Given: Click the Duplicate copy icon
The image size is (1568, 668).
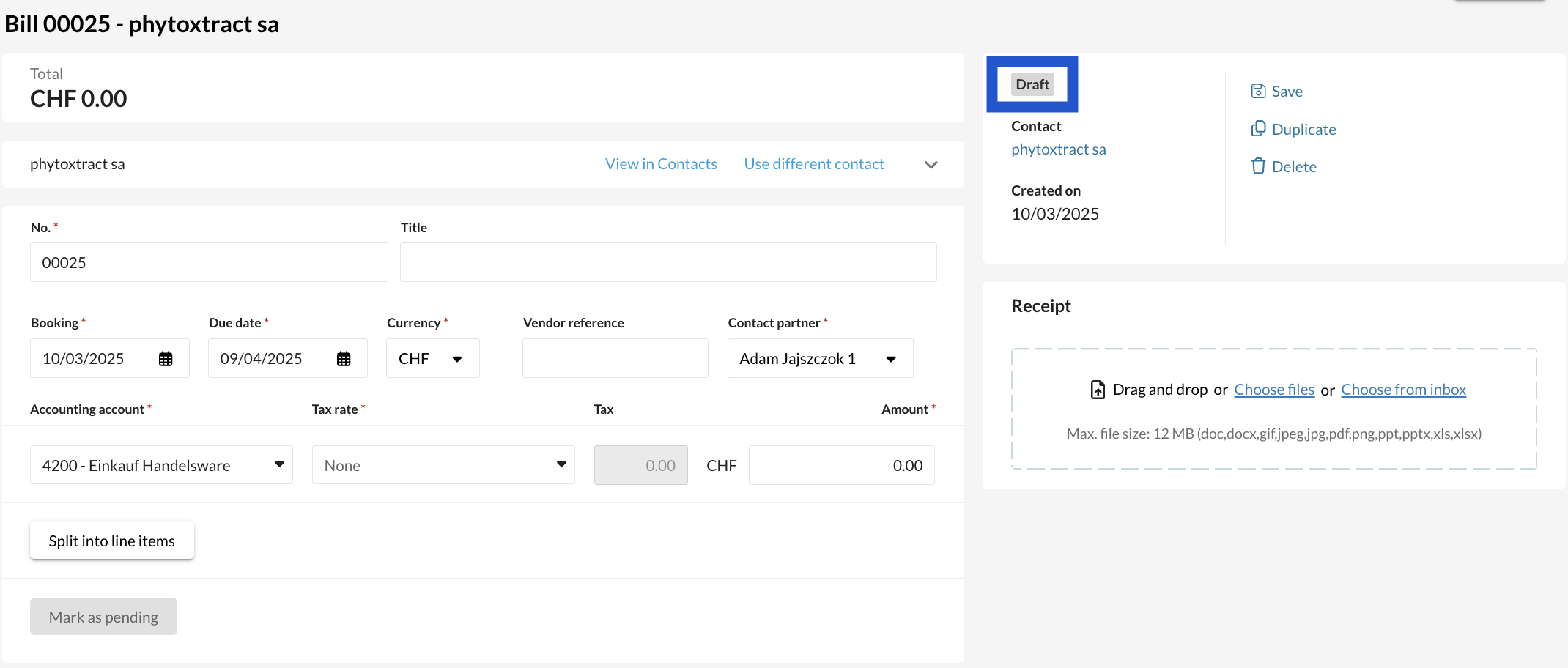Looking at the screenshot, I should pos(1258,129).
